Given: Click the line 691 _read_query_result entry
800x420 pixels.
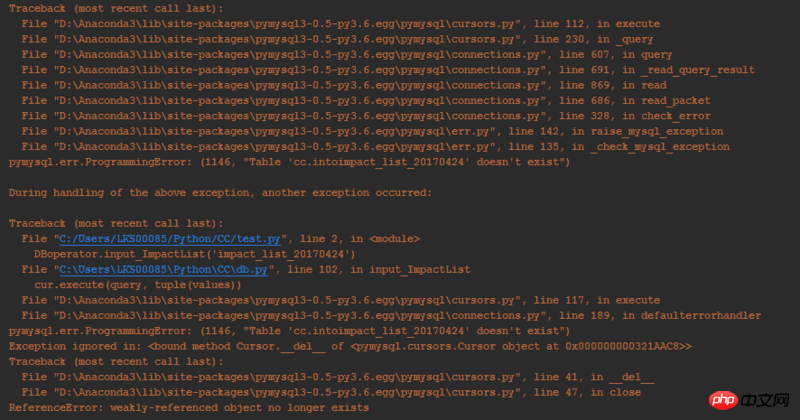Looking at the screenshot, I should tap(388, 70).
